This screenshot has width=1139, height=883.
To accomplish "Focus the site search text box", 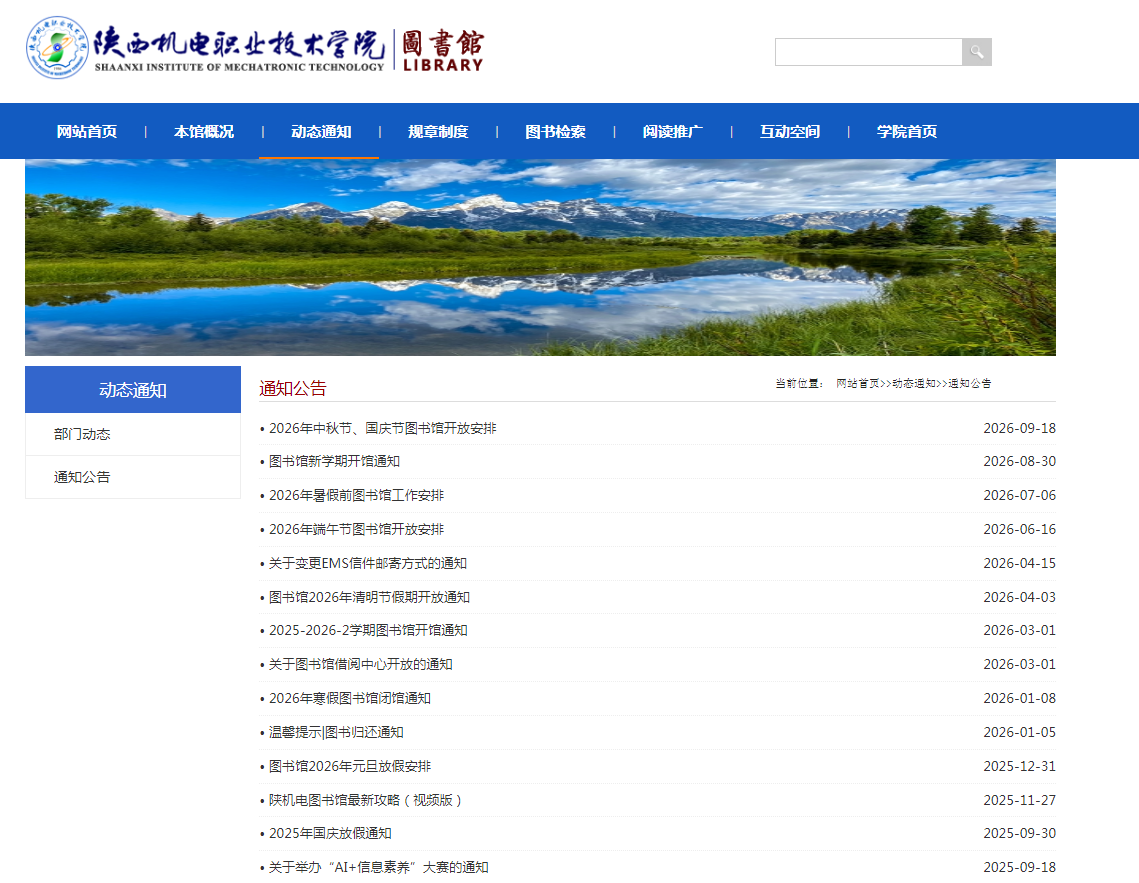I will [869, 52].
